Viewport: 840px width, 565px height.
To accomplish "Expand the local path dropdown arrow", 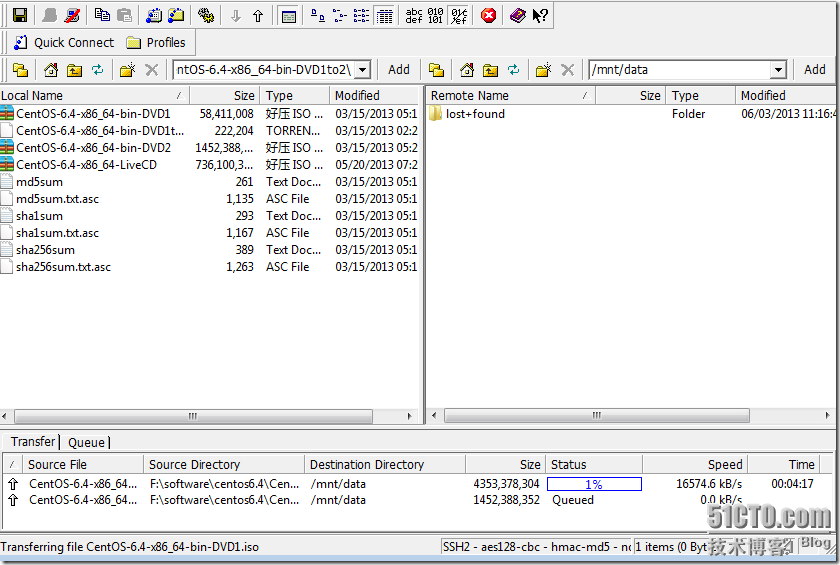I will click(x=363, y=70).
